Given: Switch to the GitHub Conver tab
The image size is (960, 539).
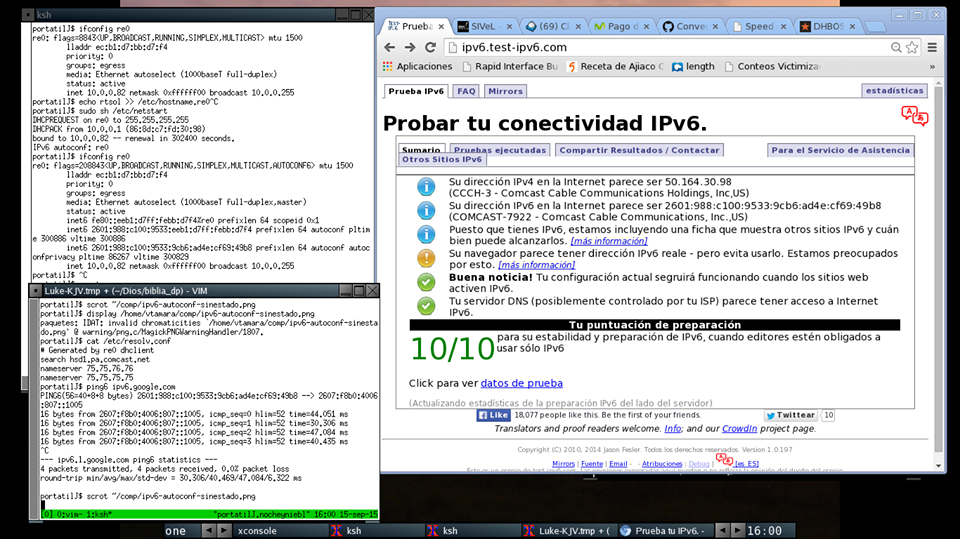Looking at the screenshot, I should 691,26.
